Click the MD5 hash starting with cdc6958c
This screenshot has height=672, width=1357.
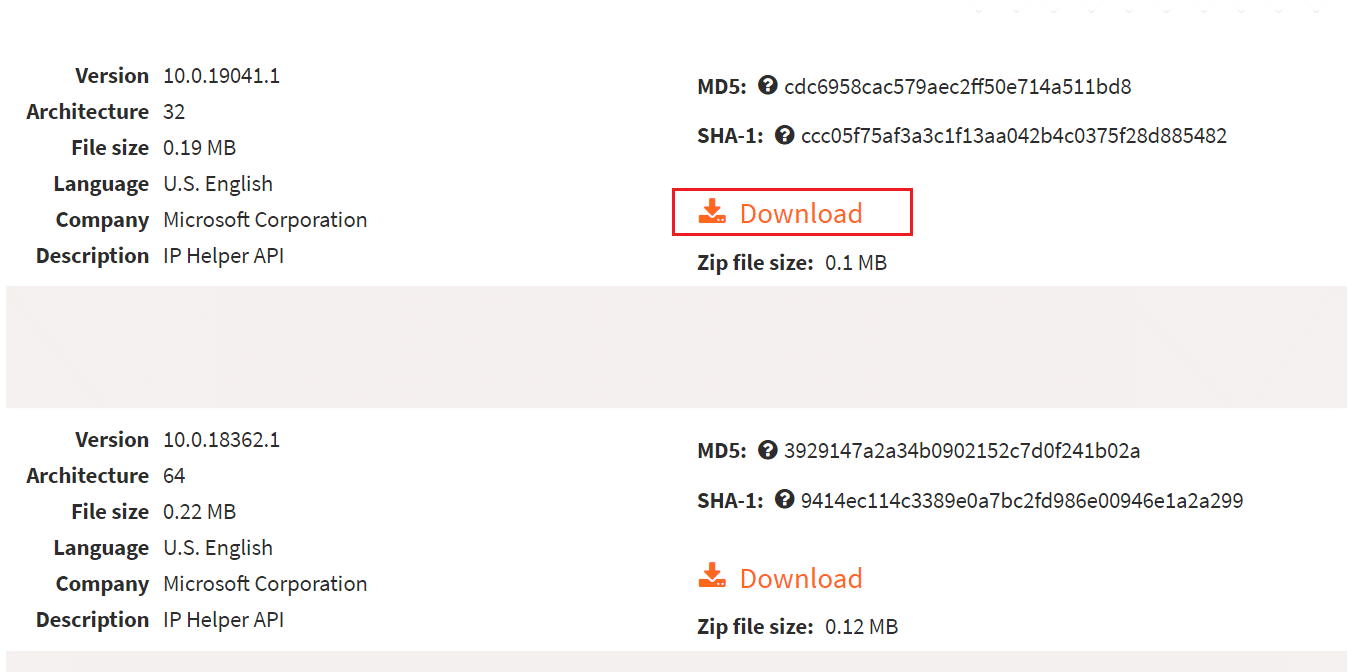pos(957,87)
